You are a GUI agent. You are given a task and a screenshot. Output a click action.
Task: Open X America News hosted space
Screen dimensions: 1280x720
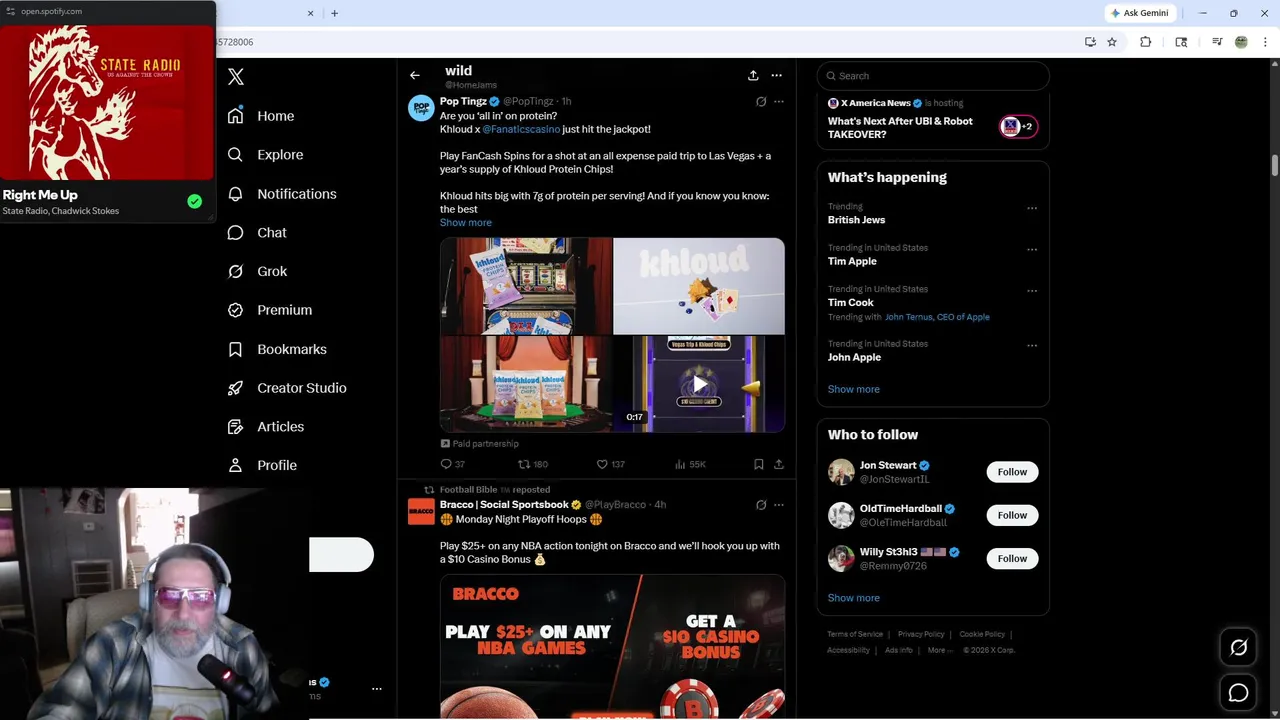point(933,119)
